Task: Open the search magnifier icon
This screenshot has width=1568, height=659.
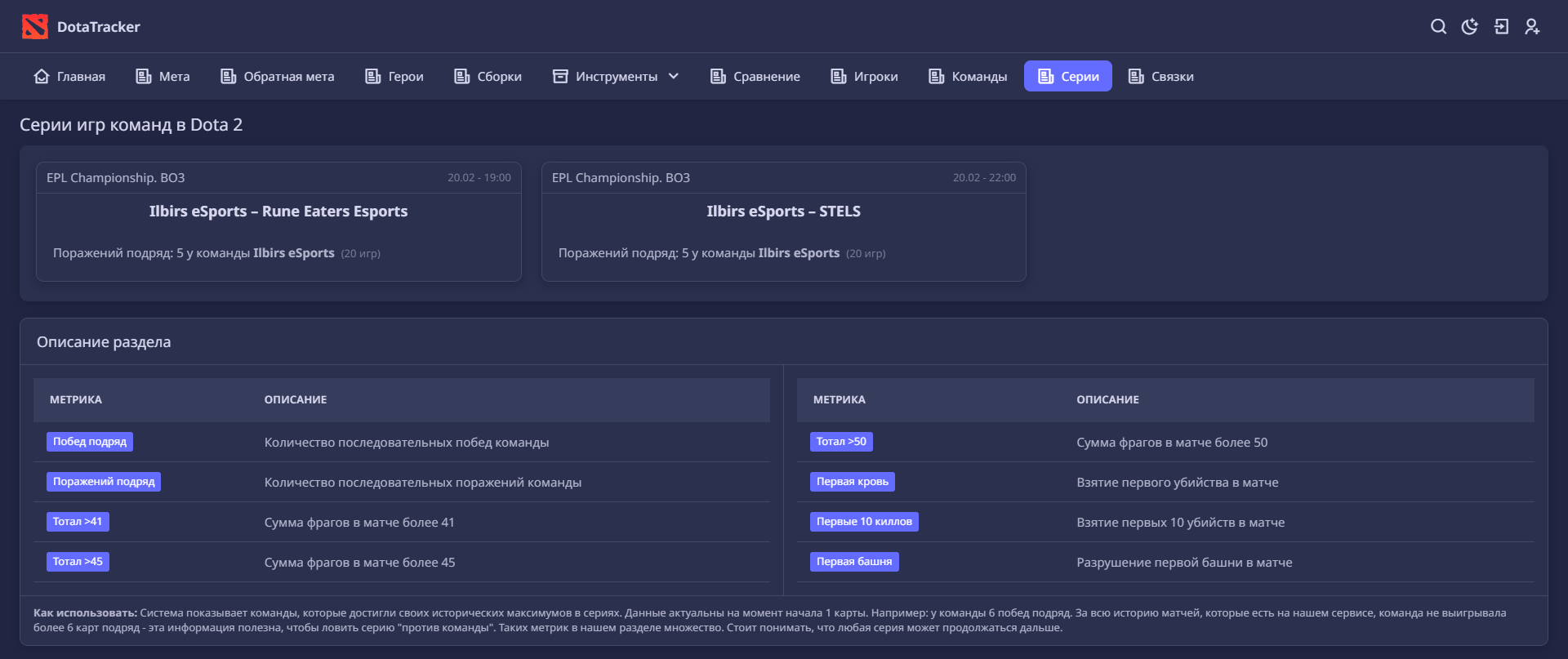Action: coord(1438,27)
